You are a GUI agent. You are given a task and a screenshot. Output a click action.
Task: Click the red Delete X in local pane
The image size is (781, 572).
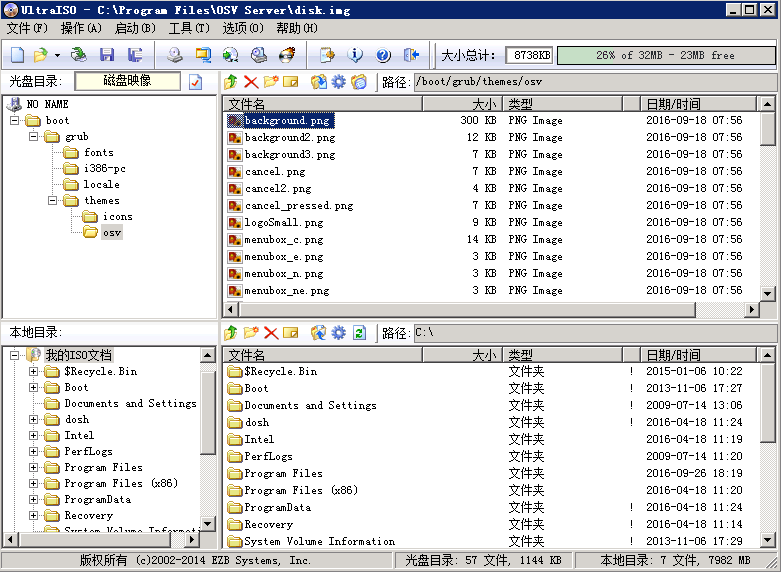[271, 333]
